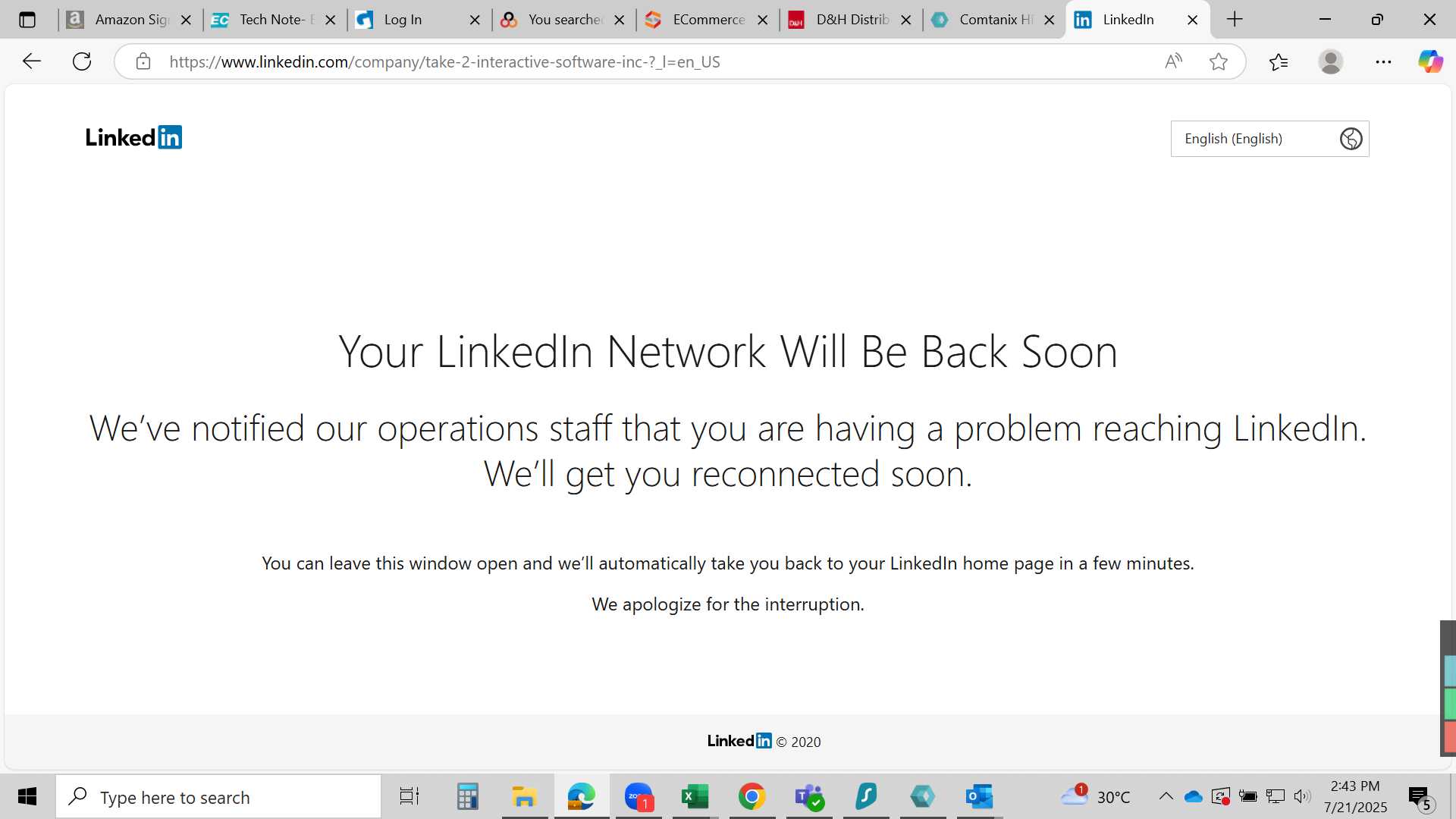1456x819 pixels.
Task: Click the address bar URL
Action: click(x=444, y=62)
